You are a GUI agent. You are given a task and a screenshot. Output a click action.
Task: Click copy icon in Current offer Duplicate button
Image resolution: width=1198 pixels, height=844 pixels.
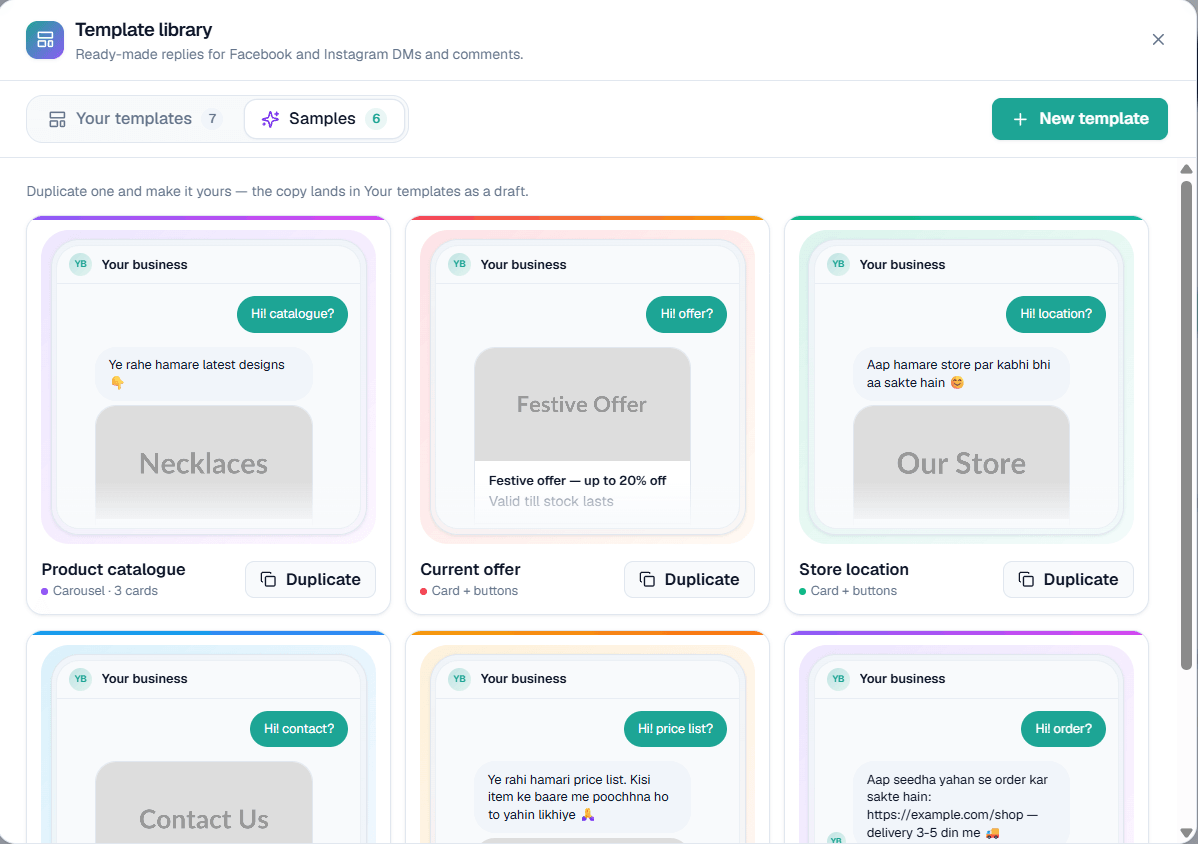[x=647, y=579]
